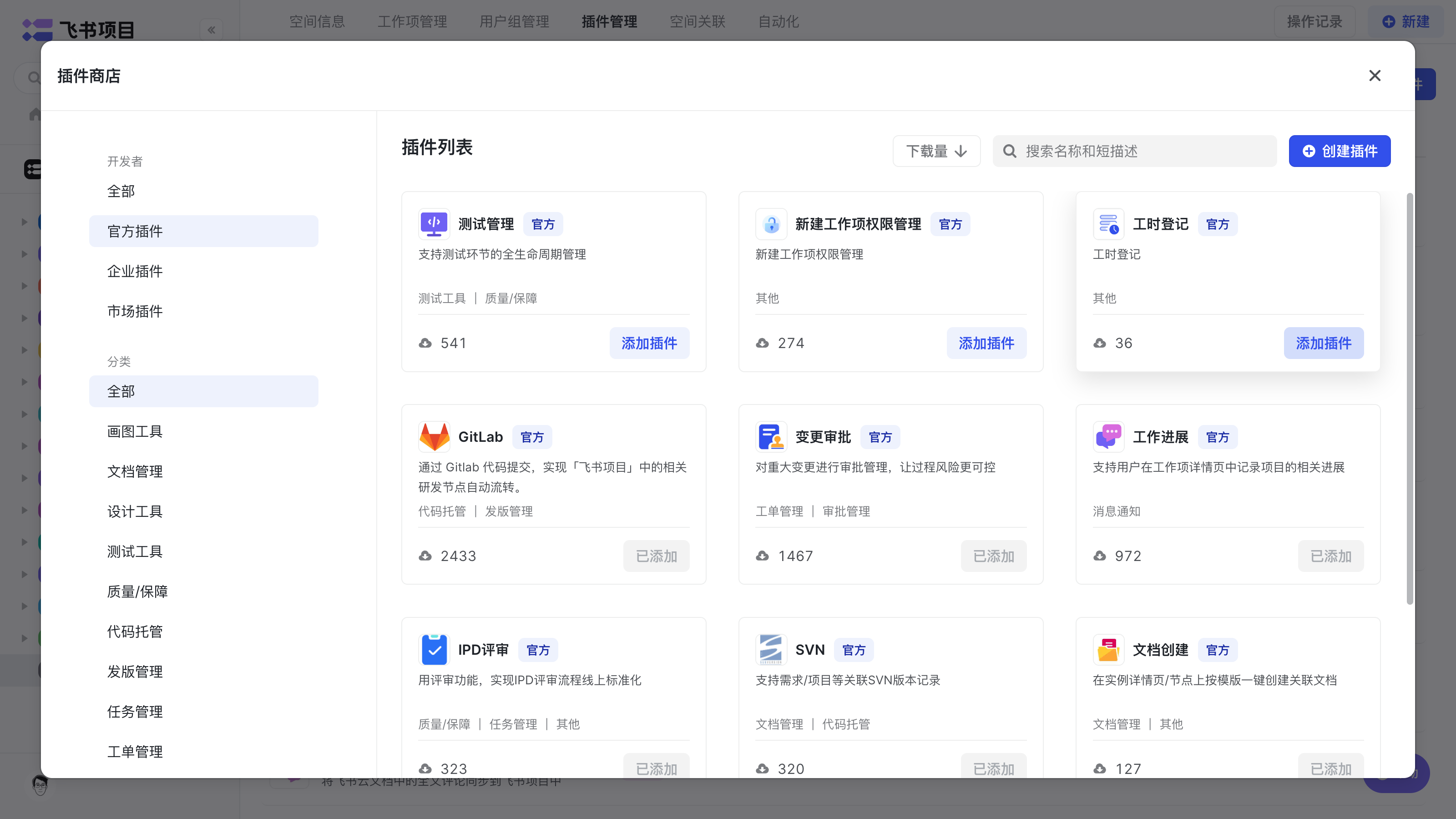Click the 文档创建 folder icon
Image resolution: width=1456 pixels, height=819 pixels.
click(1108, 650)
